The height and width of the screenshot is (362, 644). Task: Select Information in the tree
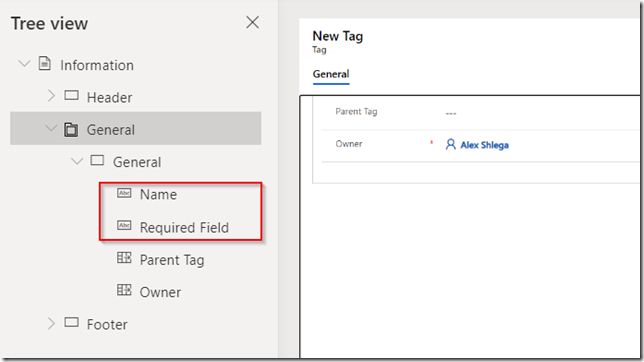(x=97, y=65)
